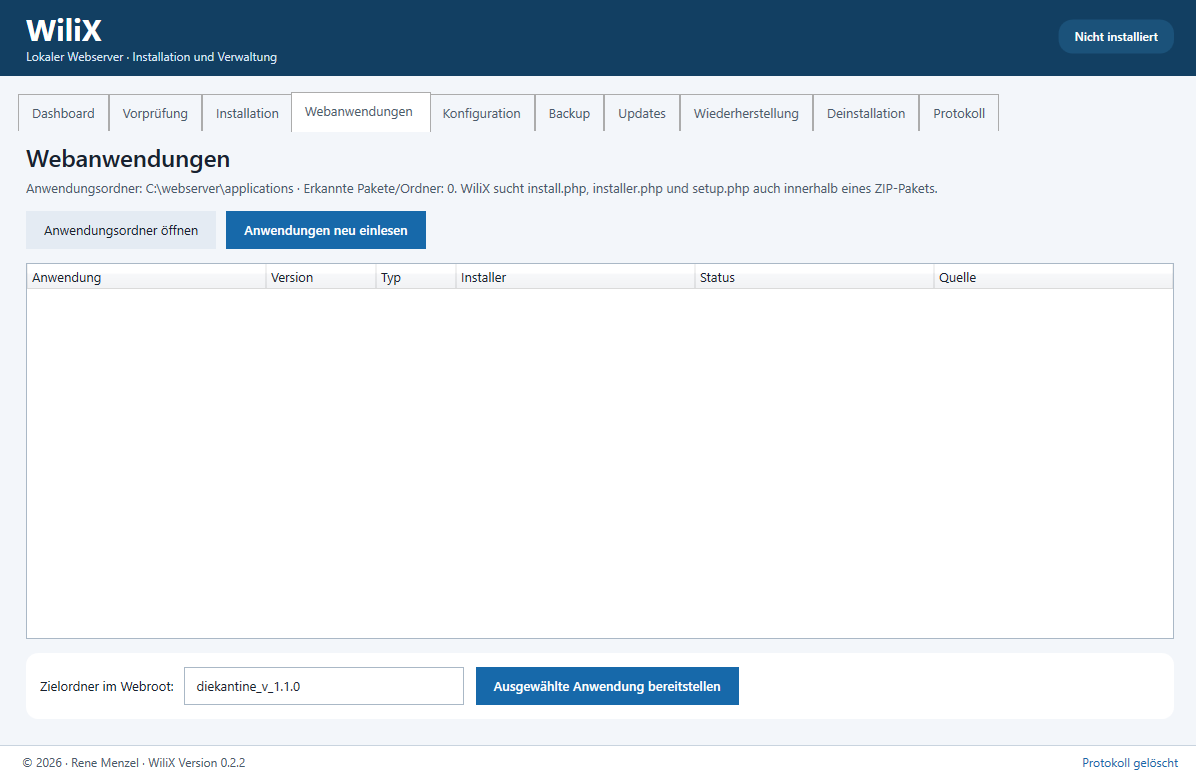
Task: Show the Protokoll tab
Action: click(959, 113)
